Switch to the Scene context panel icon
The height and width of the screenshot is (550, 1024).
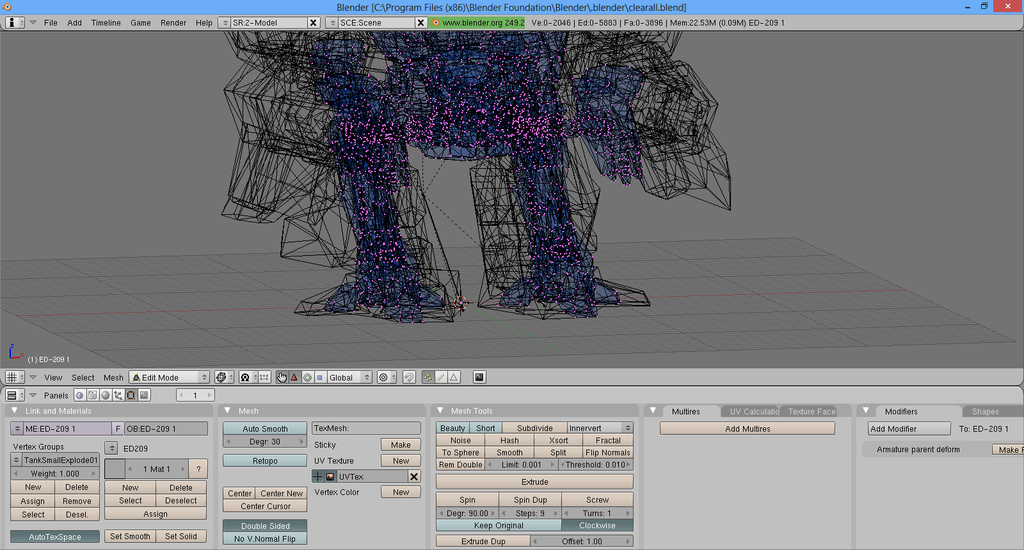tap(144, 395)
